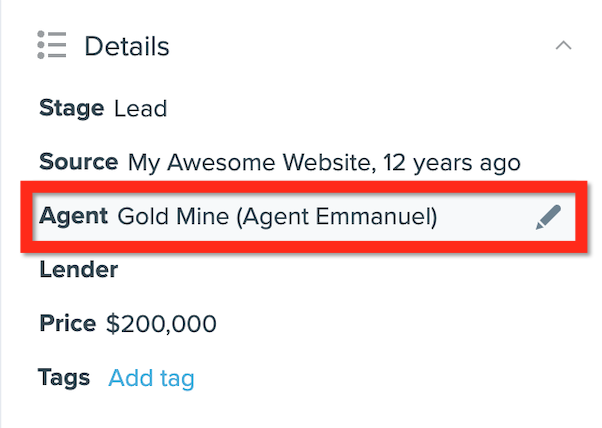Click the Details list icon
This screenshot has width=602, height=428.
tap(52, 45)
